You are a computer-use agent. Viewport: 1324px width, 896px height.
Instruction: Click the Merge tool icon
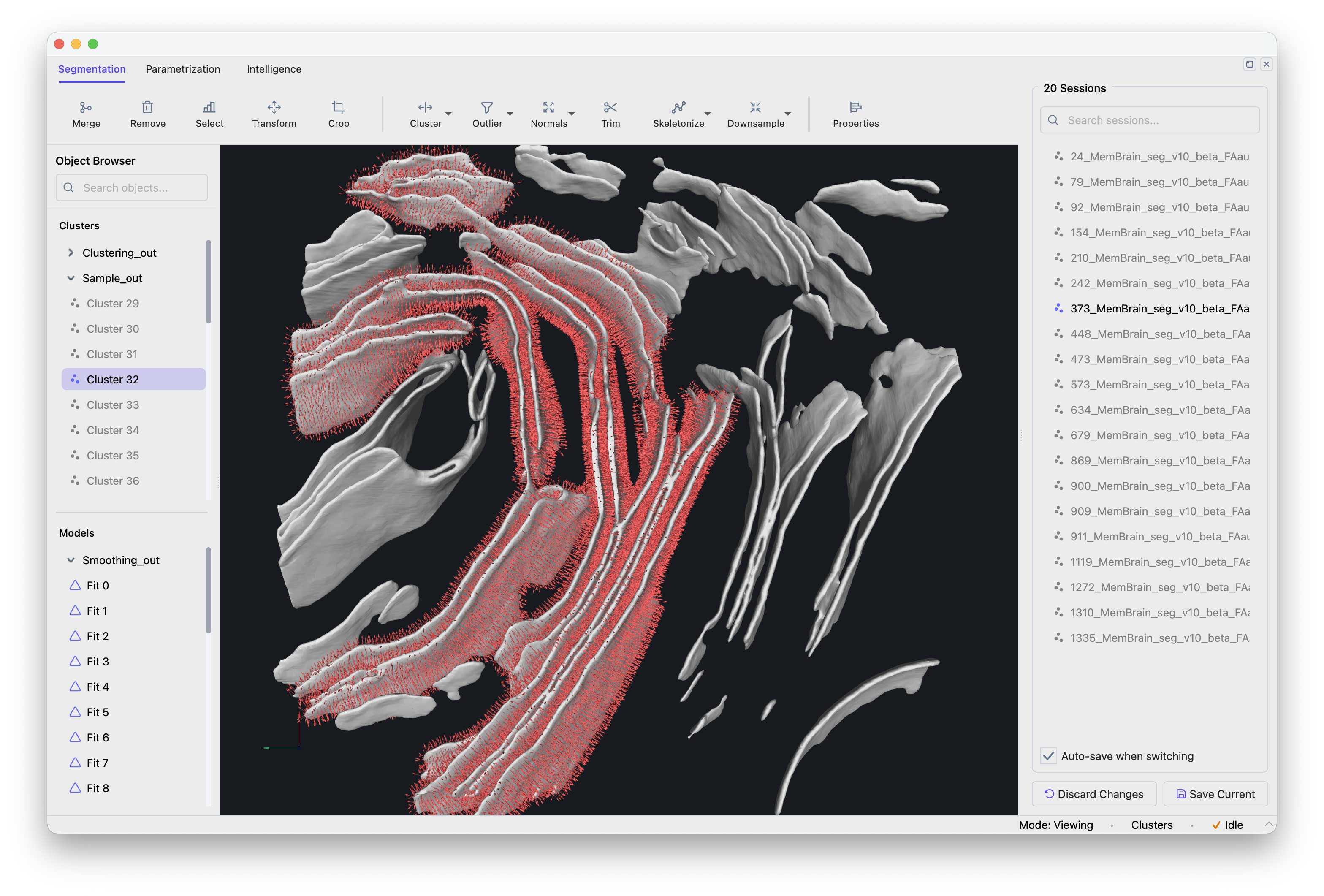coord(86,108)
